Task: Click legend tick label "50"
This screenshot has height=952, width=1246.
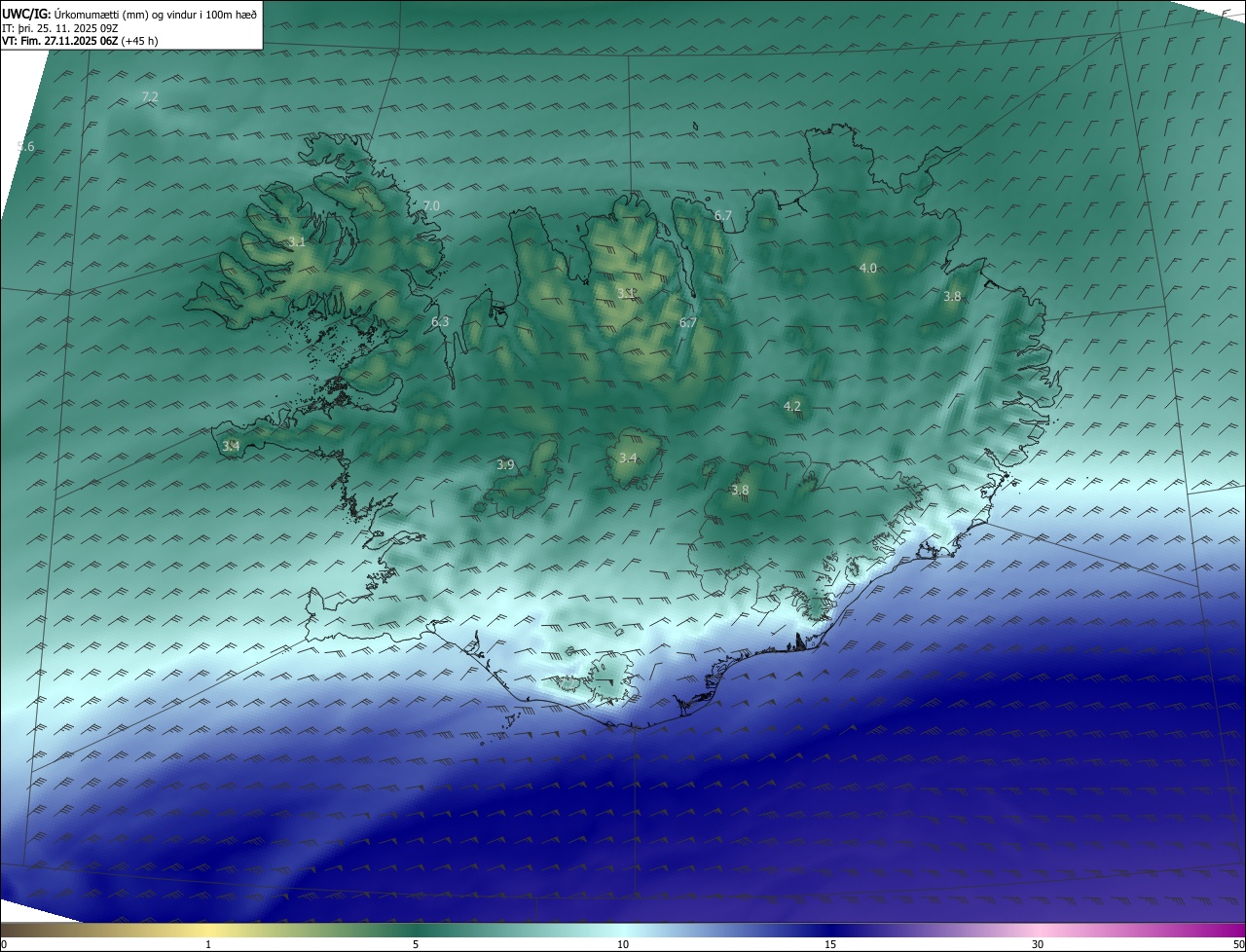Action: click(1238, 944)
